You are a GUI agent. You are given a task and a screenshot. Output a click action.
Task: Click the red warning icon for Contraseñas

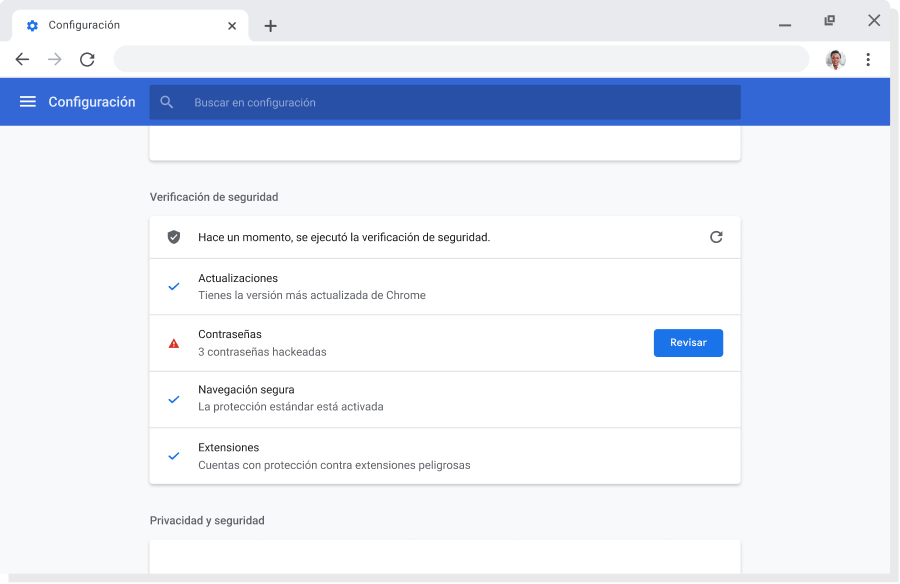174,343
